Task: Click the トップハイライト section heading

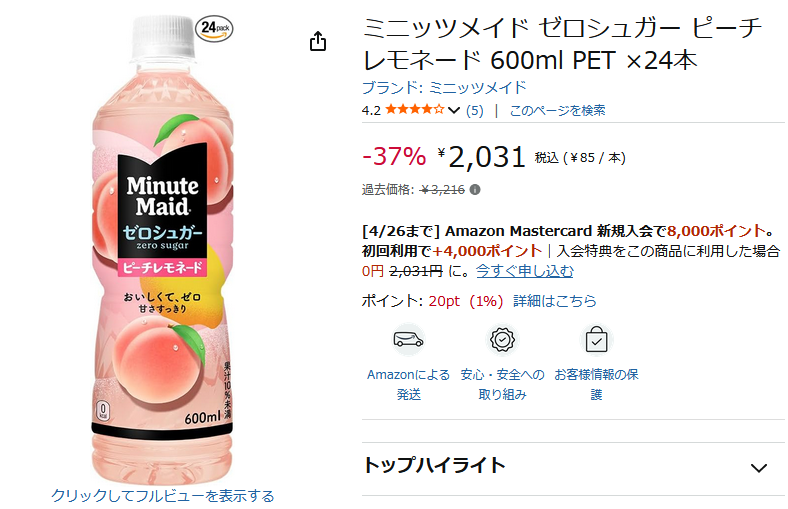Action: point(434,466)
